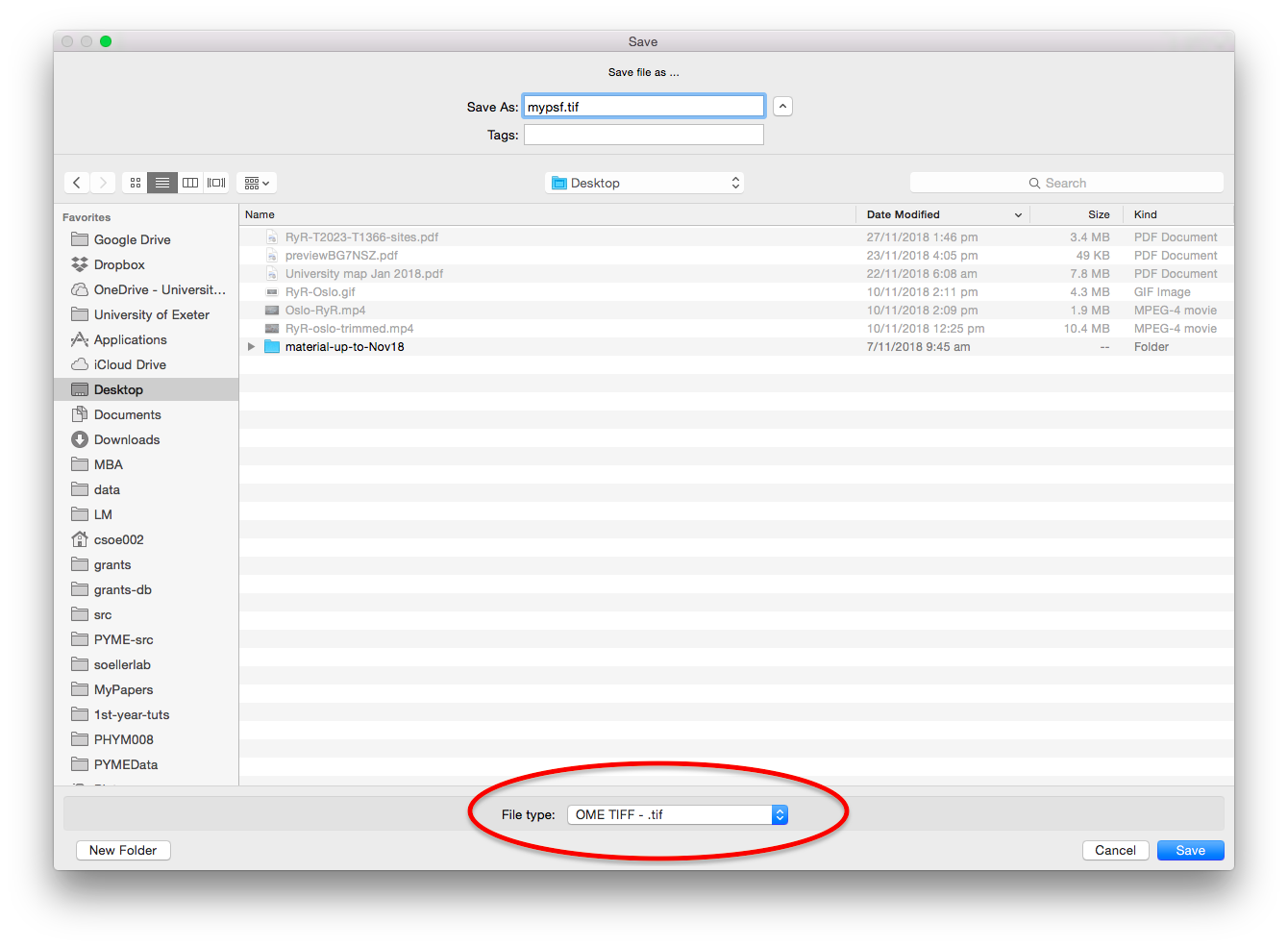Viewport: 1288px width, 947px height.
Task: Switch to list view mode
Action: pos(162,183)
